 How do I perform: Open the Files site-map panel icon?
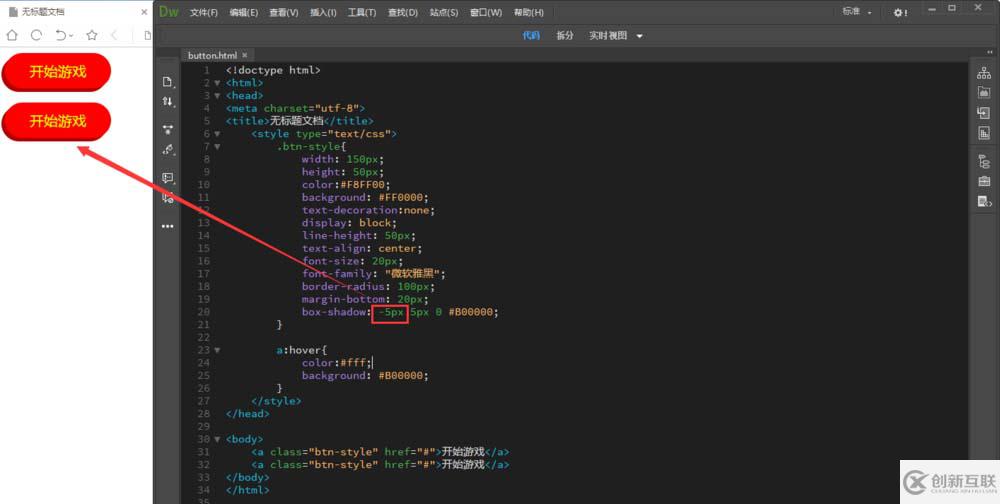984,73
